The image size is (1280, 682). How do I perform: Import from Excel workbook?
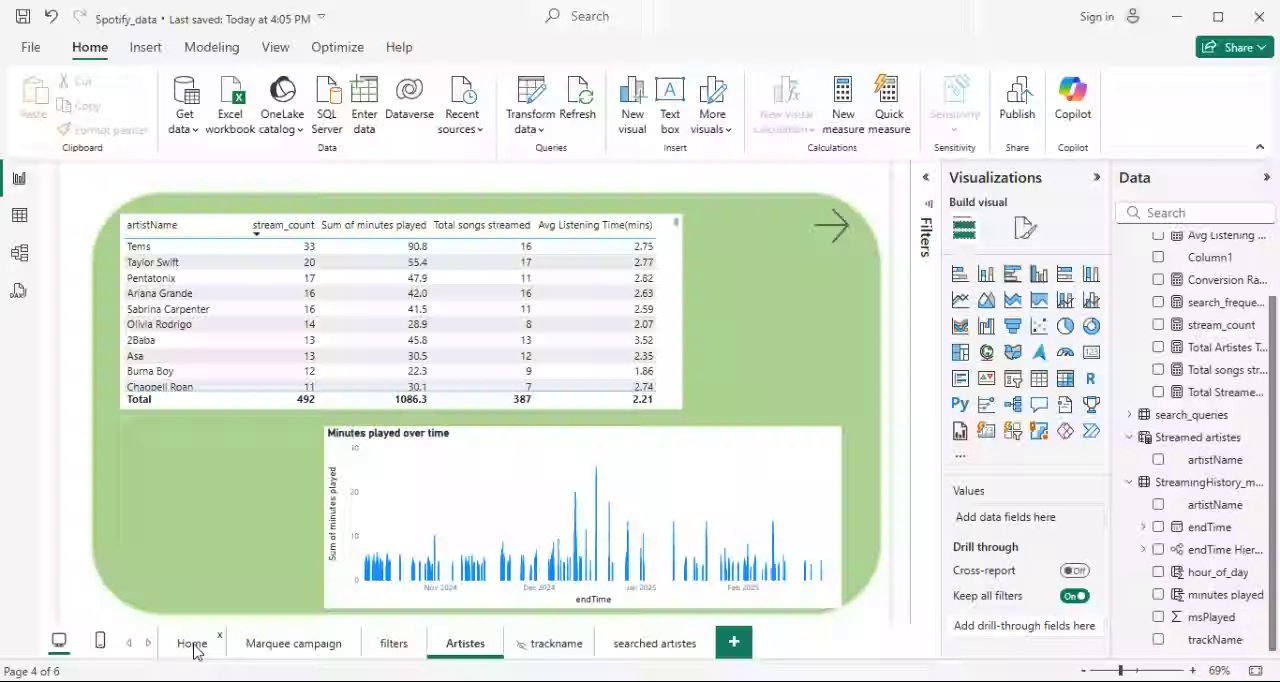point(230,105)
